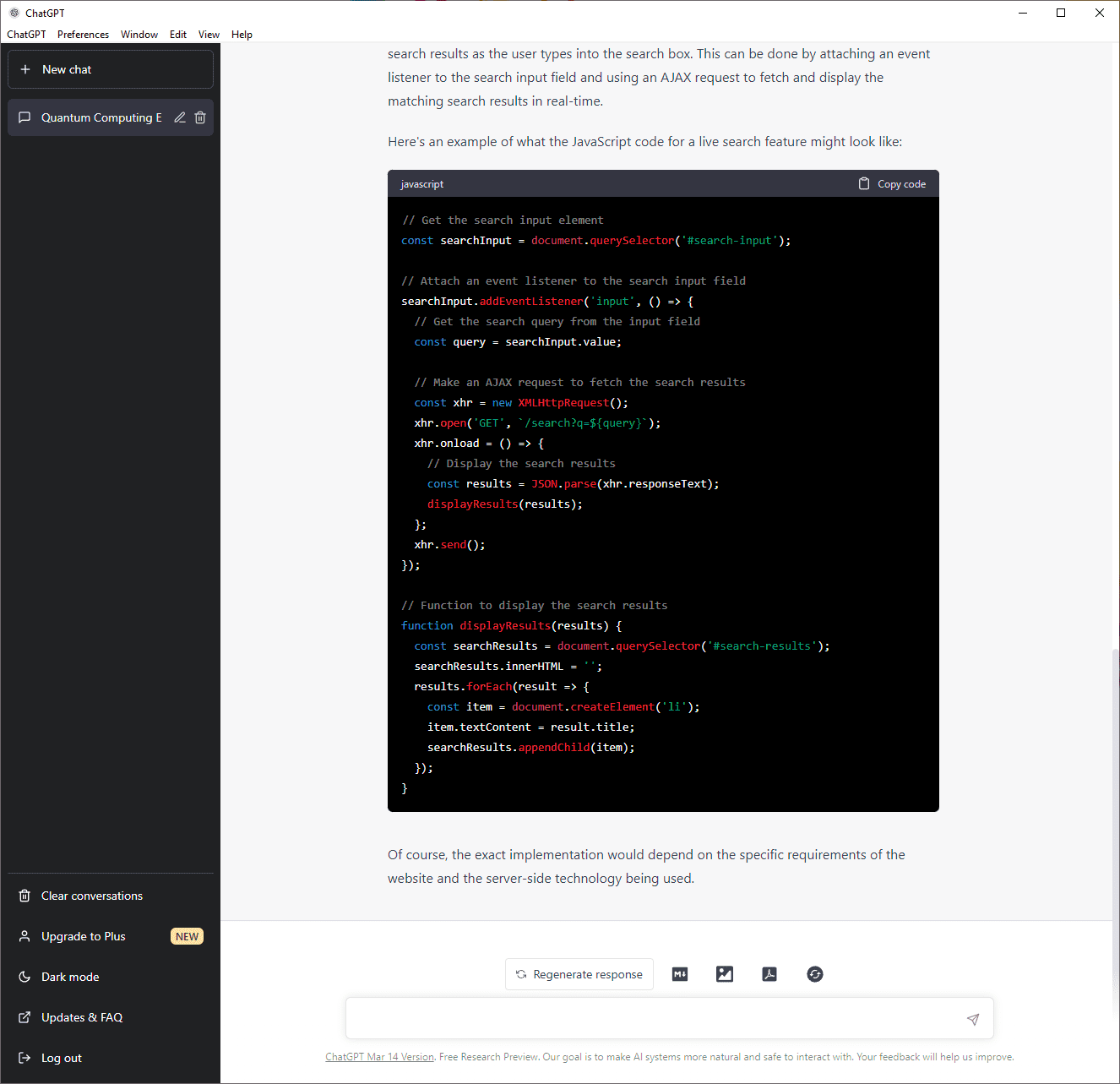Open the Window menu

coord(139,35)
